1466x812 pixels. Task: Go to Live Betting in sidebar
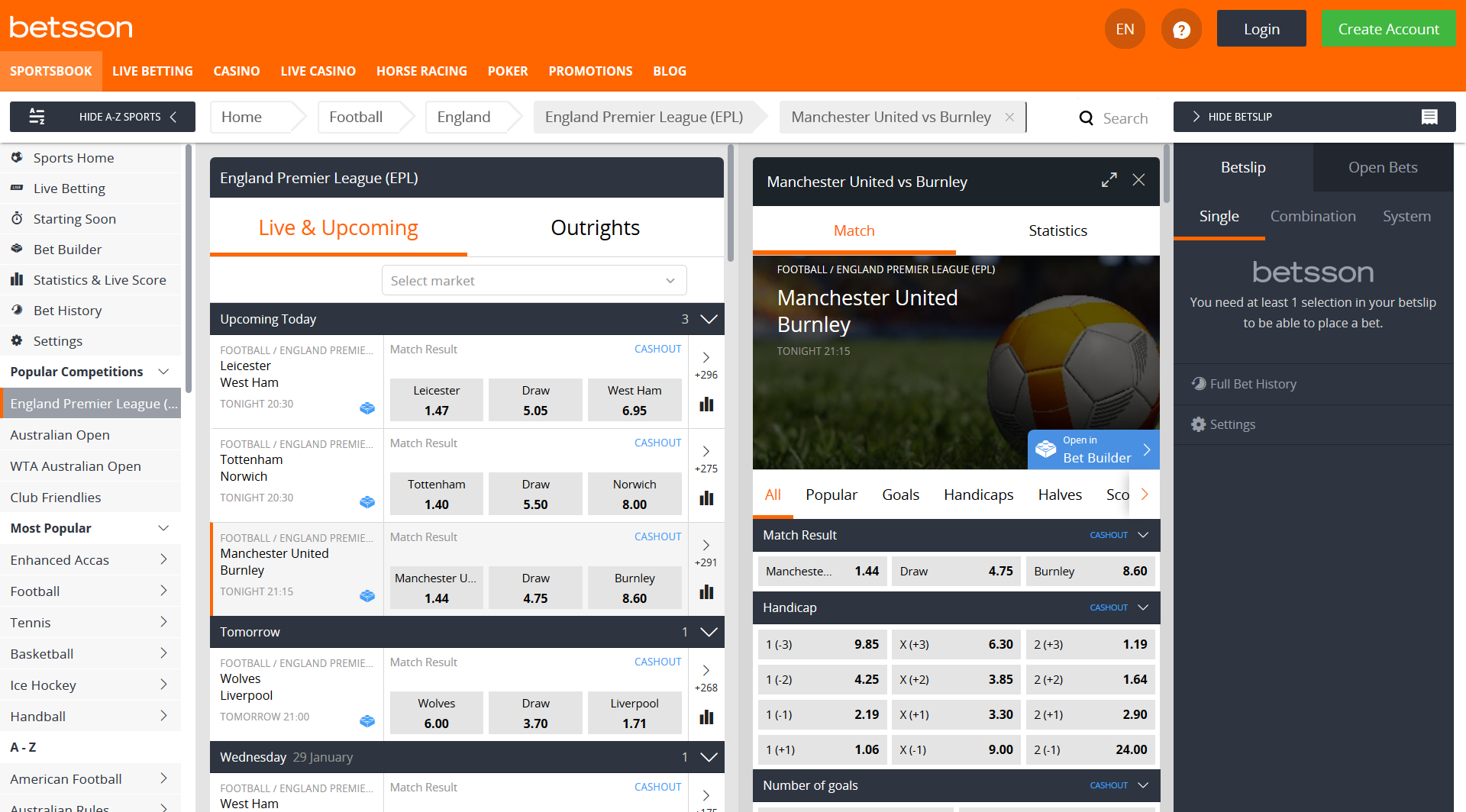point(91,188)
